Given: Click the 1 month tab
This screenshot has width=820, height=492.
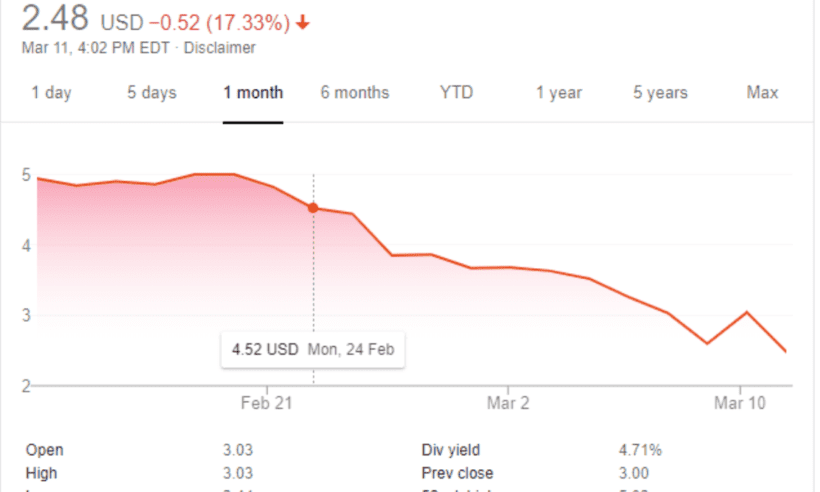Looking at the screenshot, I should (253, 93).
